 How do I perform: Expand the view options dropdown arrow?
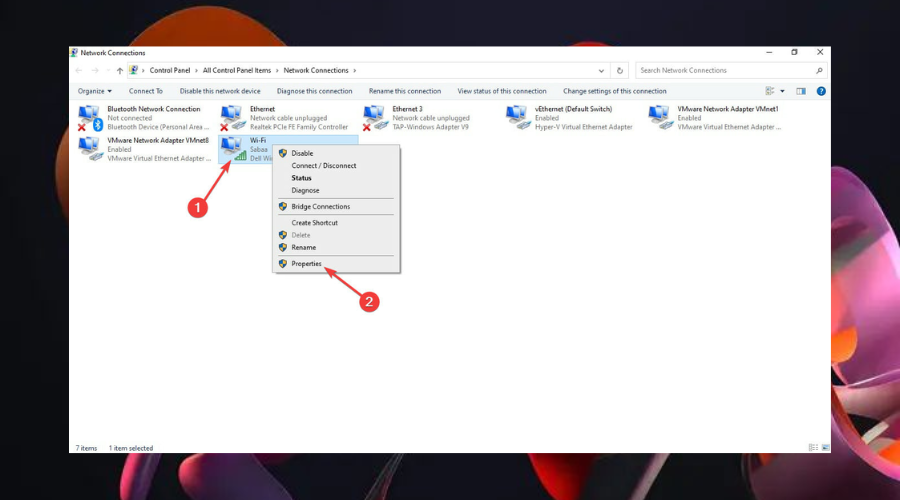(782, 91)
